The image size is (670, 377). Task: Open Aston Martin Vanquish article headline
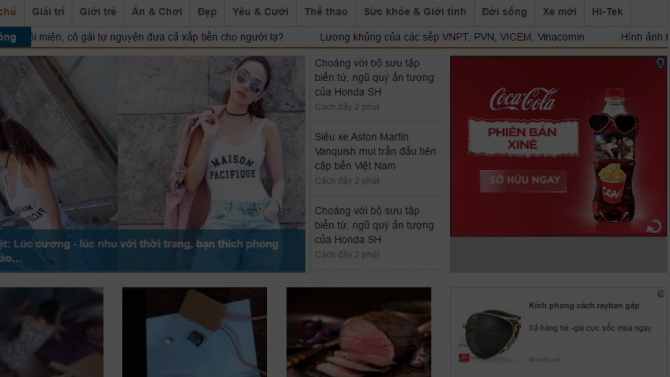375,151
